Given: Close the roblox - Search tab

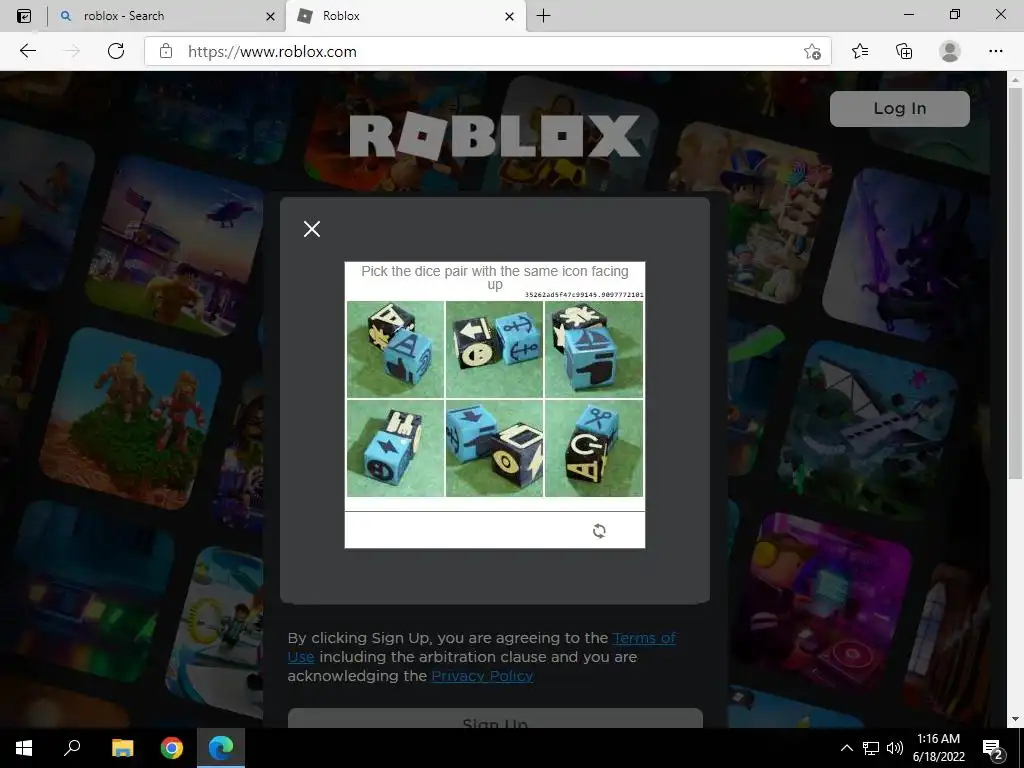Looking at the screenshot, I should coord(270,16).
